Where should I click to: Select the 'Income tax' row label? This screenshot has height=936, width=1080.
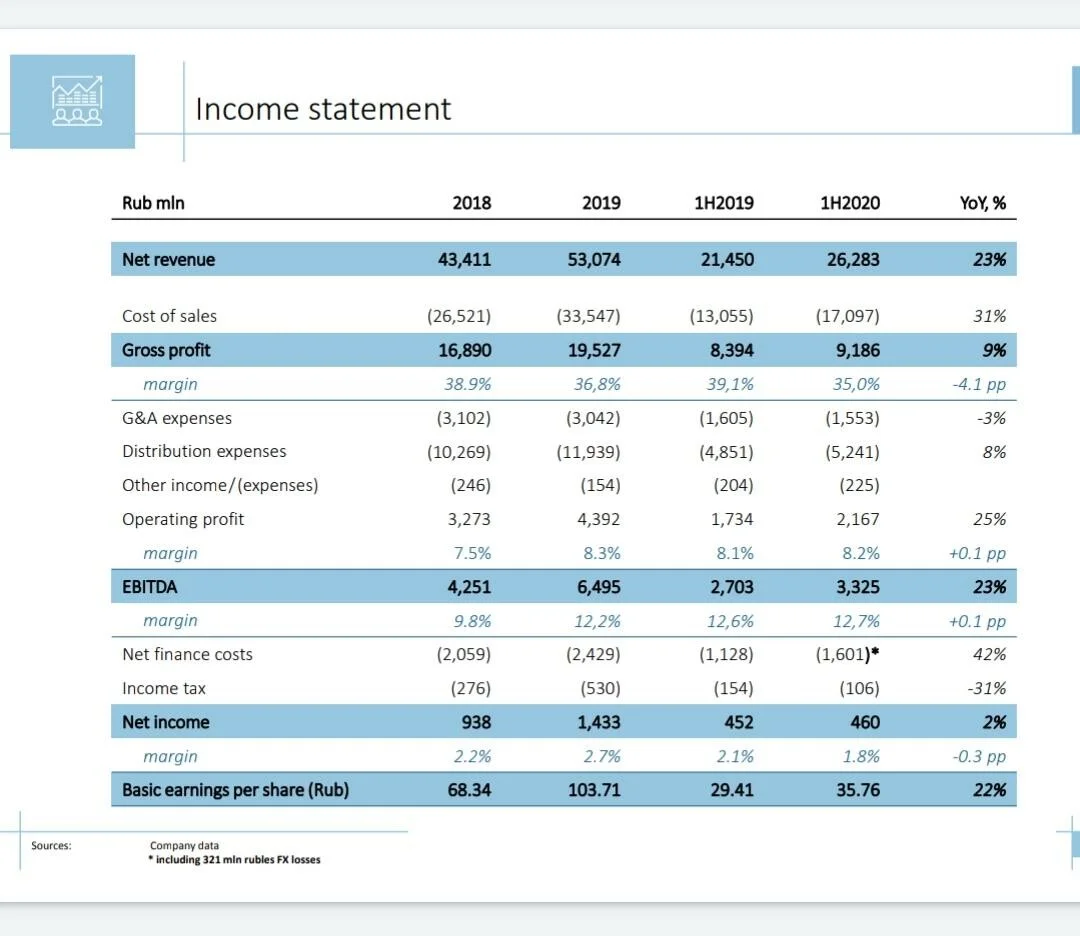coord(164,689)
